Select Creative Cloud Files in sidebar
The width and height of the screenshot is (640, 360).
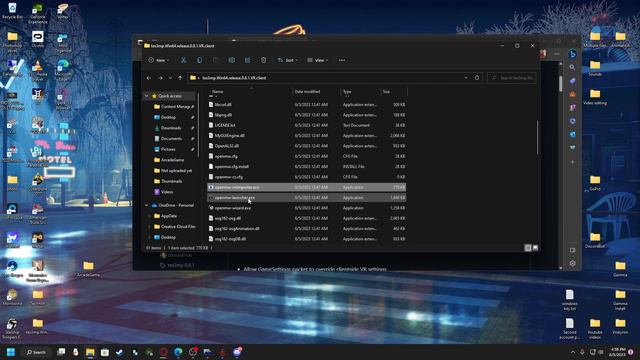click(178, 227)
